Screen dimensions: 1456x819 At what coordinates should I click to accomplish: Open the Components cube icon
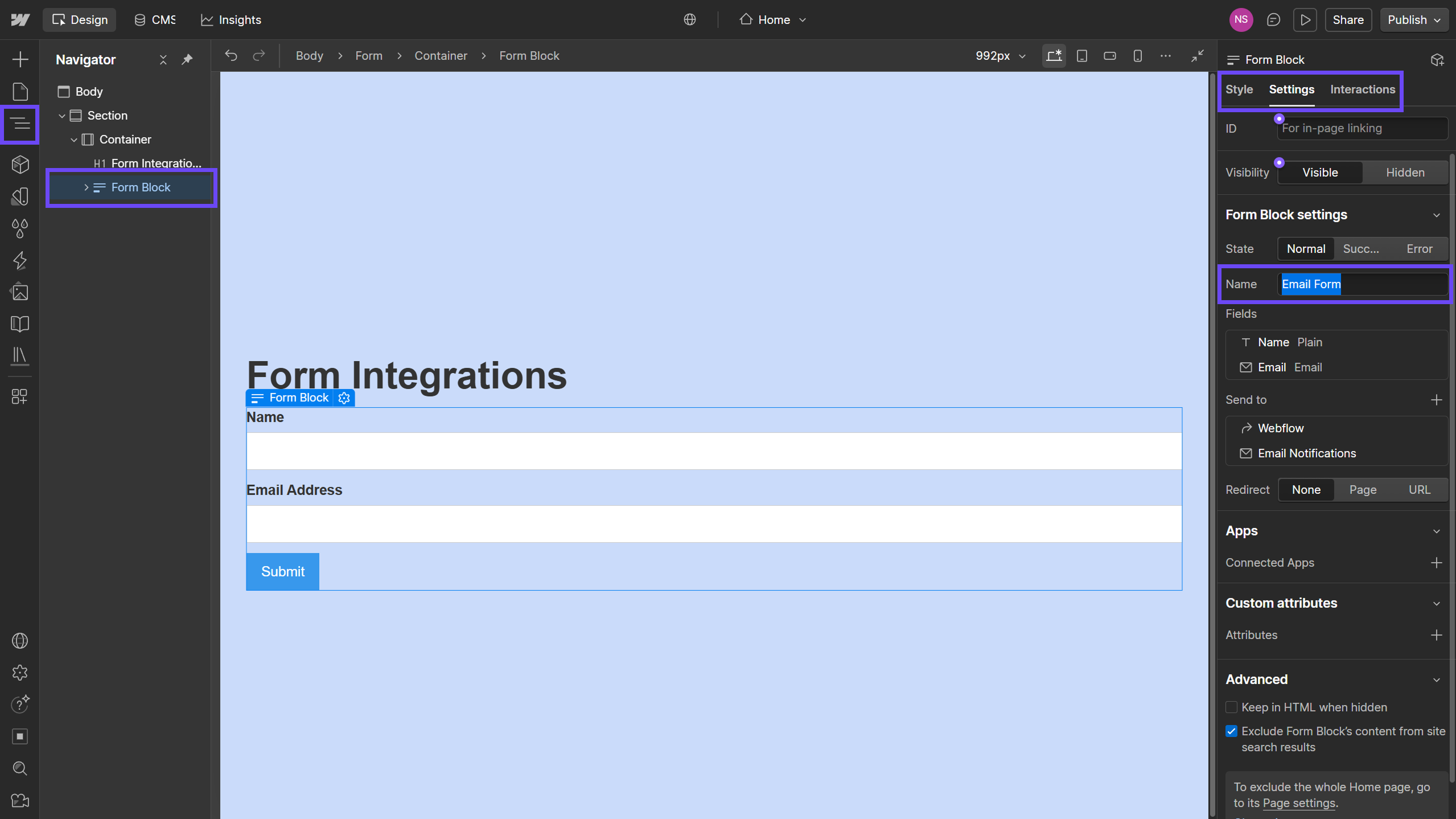20,164
